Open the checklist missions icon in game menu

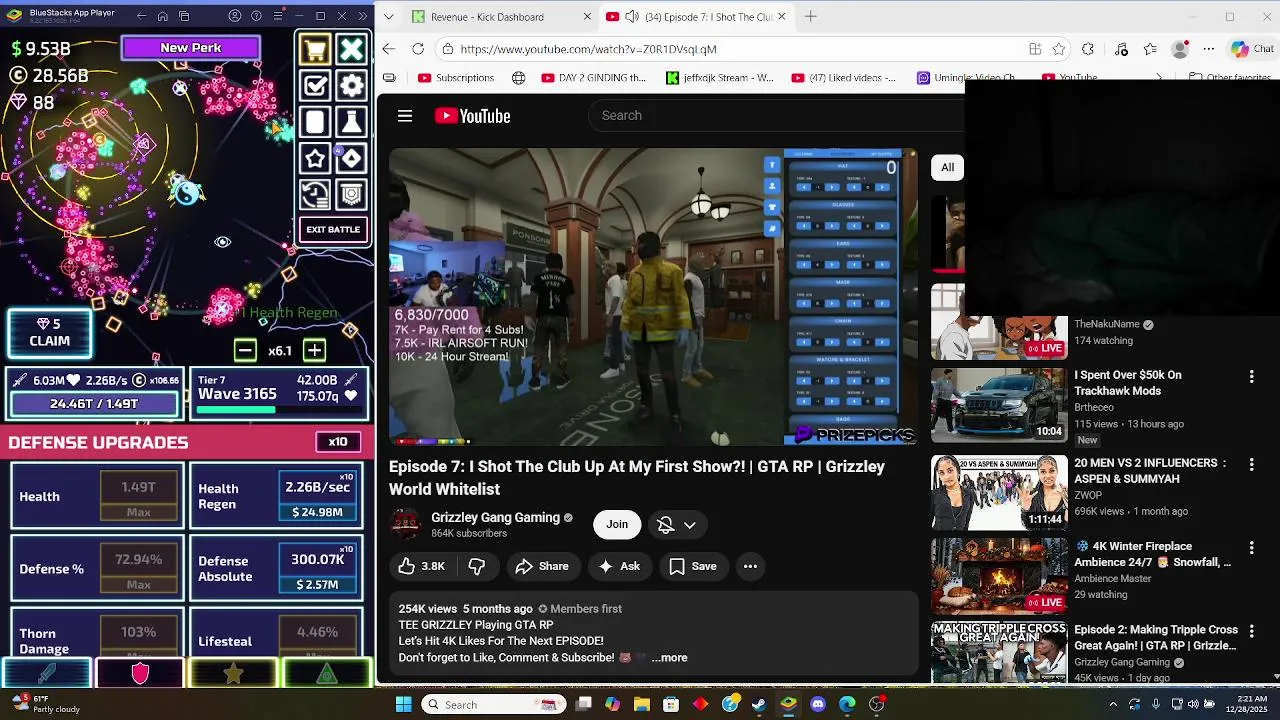pos(315,86)
